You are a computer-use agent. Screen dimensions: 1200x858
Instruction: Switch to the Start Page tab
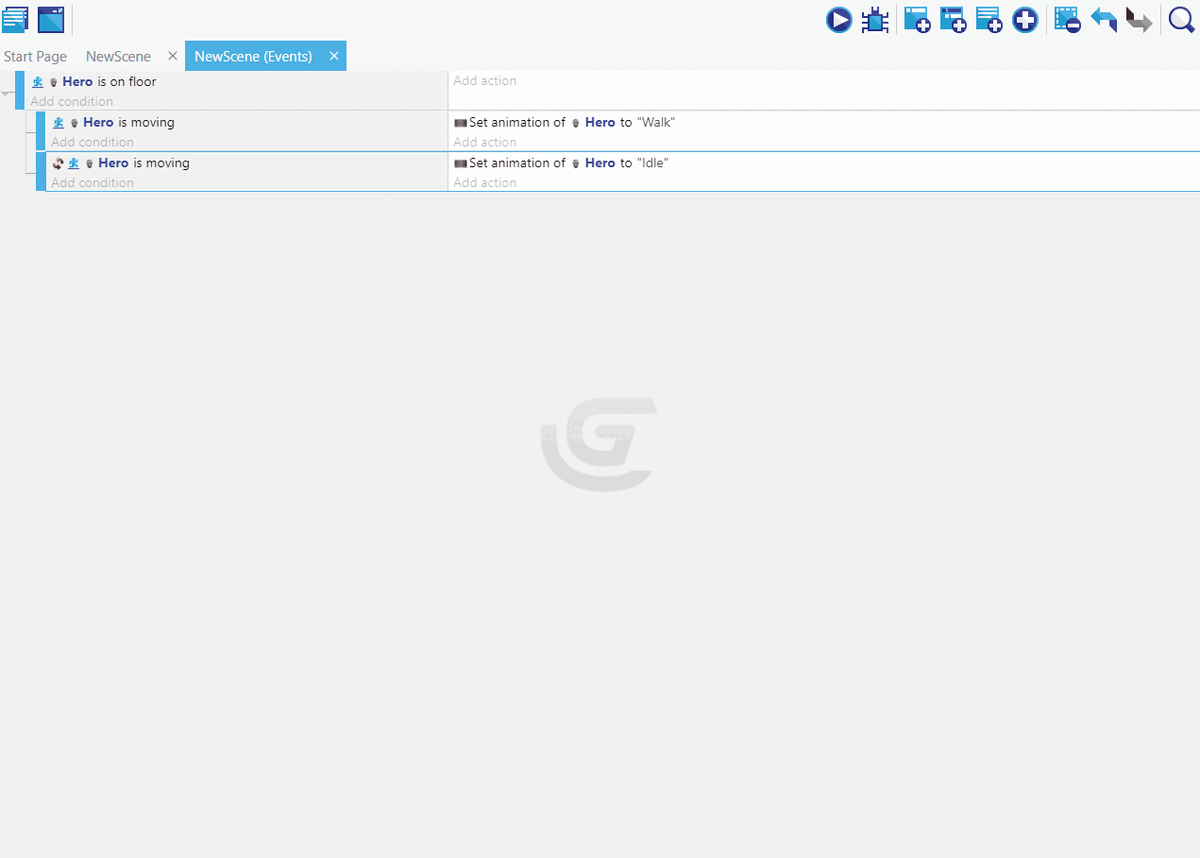[x=35, y=57]
